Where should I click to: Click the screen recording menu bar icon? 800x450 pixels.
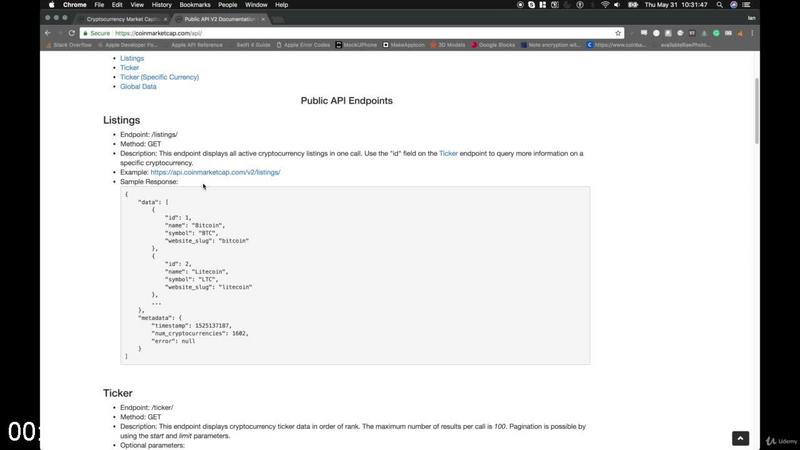pyautogui.click(x=520, y=5)
